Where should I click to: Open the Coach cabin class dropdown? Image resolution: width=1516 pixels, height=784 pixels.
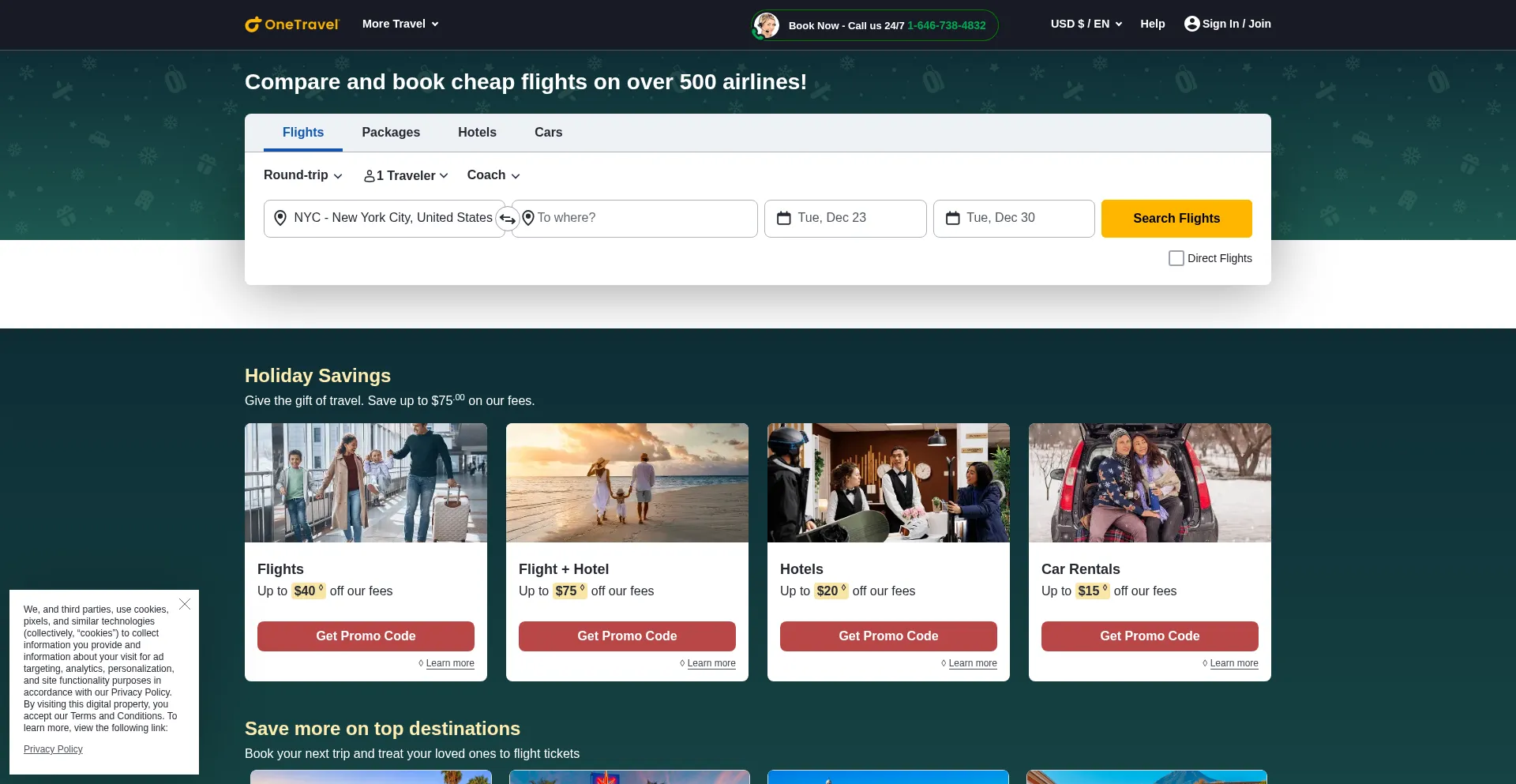(x=493, y=175)
